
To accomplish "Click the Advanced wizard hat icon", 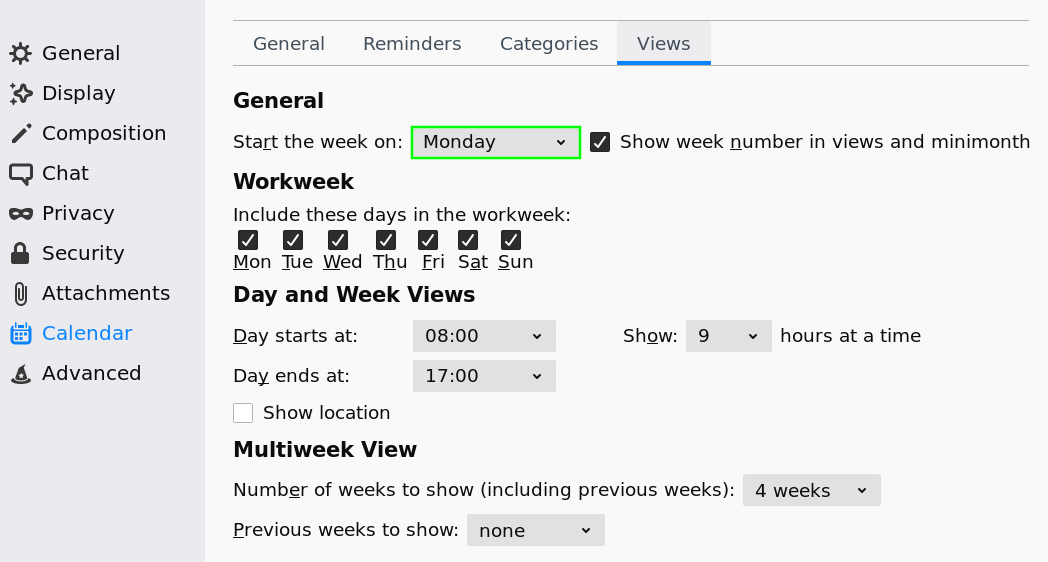I will coord(21,374).
